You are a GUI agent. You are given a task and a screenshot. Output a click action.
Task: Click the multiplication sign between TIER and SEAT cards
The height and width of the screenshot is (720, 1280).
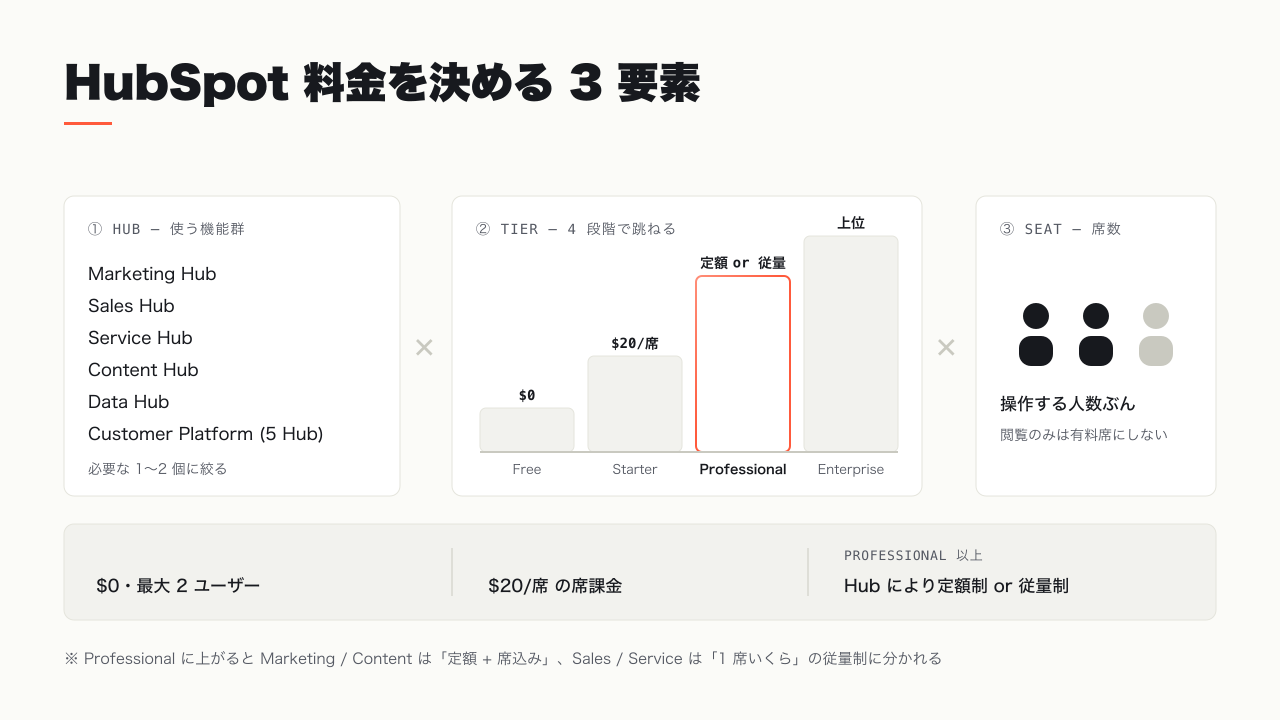tap(946, 347)
